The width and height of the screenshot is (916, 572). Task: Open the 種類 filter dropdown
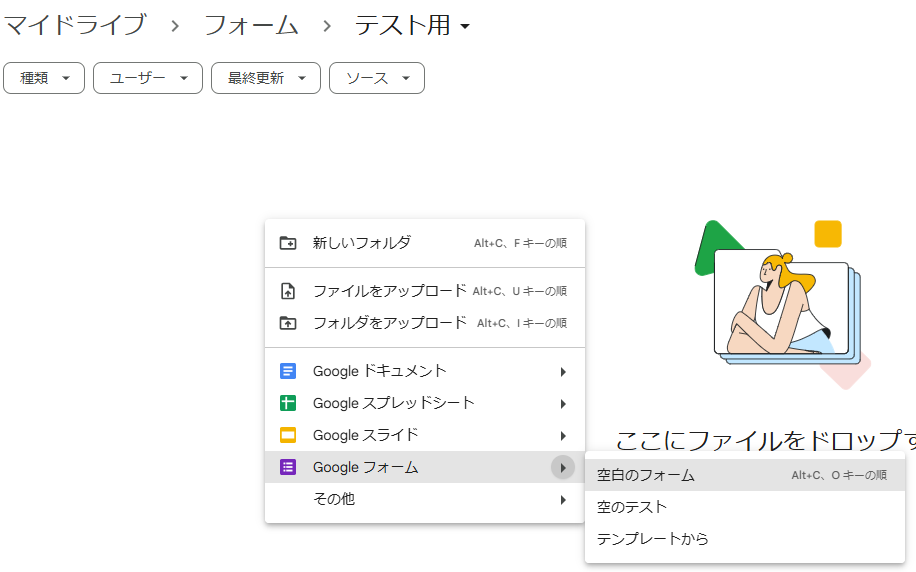(x=44, y=78)
